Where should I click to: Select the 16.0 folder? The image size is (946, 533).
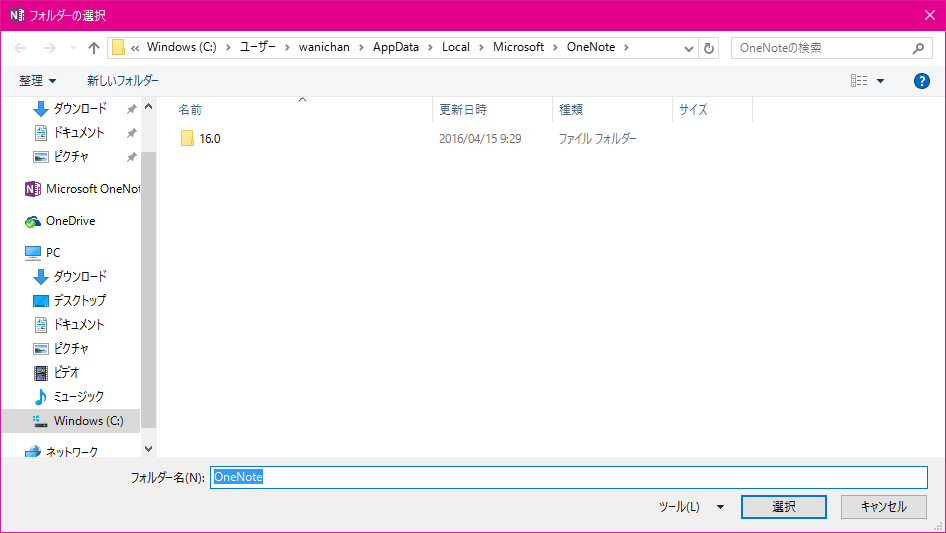[200, 139]
